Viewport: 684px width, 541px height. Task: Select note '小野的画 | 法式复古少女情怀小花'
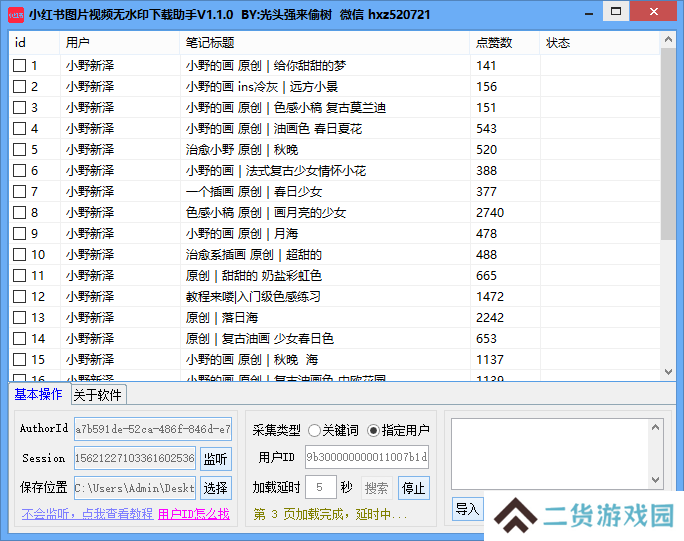[276, 171]
